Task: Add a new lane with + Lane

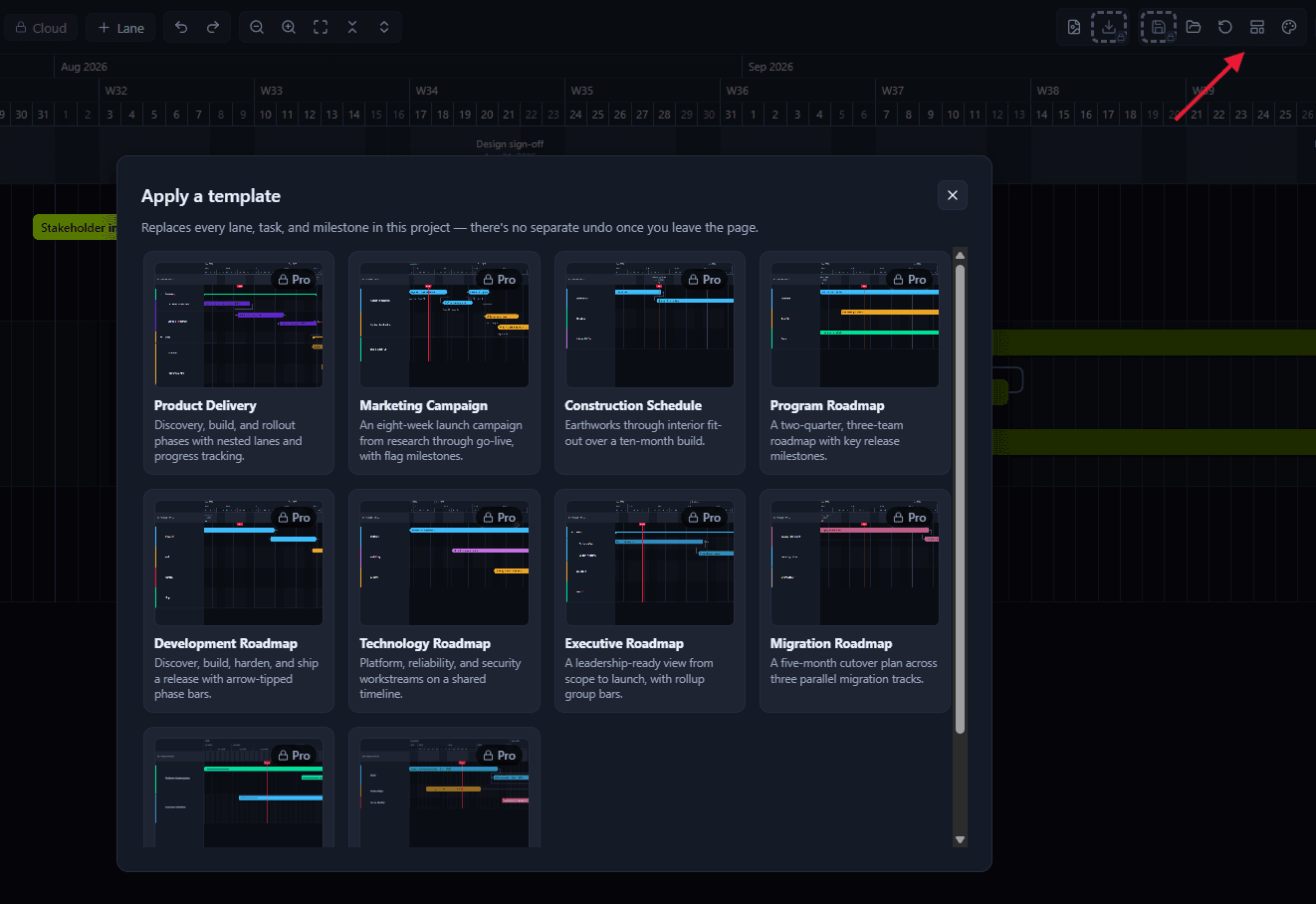Action: [x=120, y=28]
